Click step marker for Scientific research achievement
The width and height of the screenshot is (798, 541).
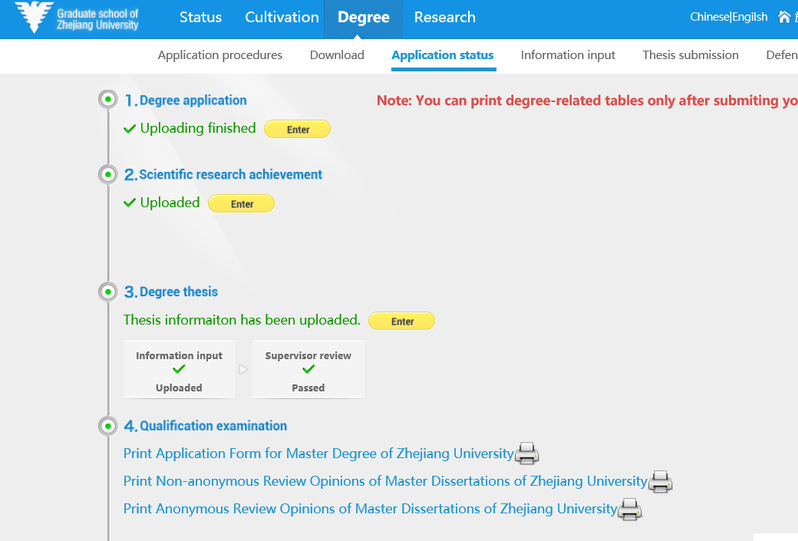(108, 175)
